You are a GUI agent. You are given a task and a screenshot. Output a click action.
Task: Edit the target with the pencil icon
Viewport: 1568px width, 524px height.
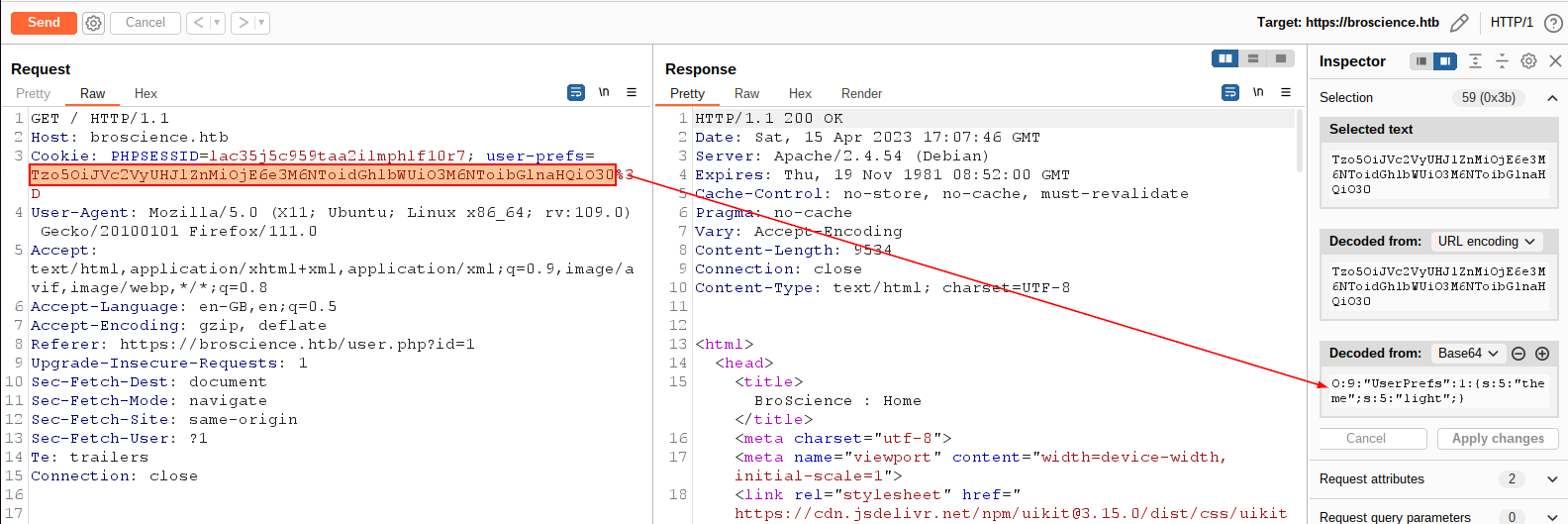pyautogui.click(x=1459, y=23)
